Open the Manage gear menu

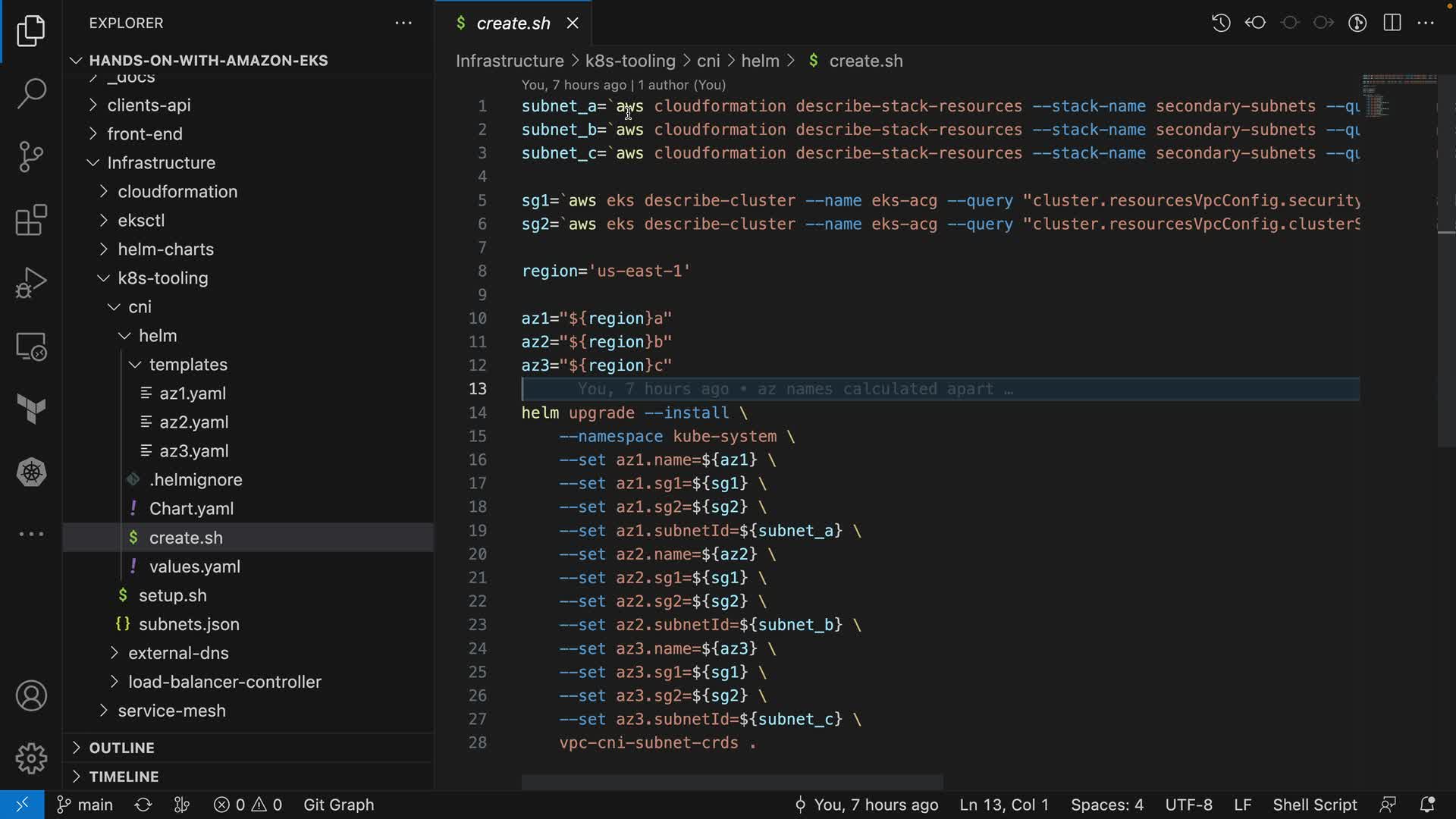[31, 758]
